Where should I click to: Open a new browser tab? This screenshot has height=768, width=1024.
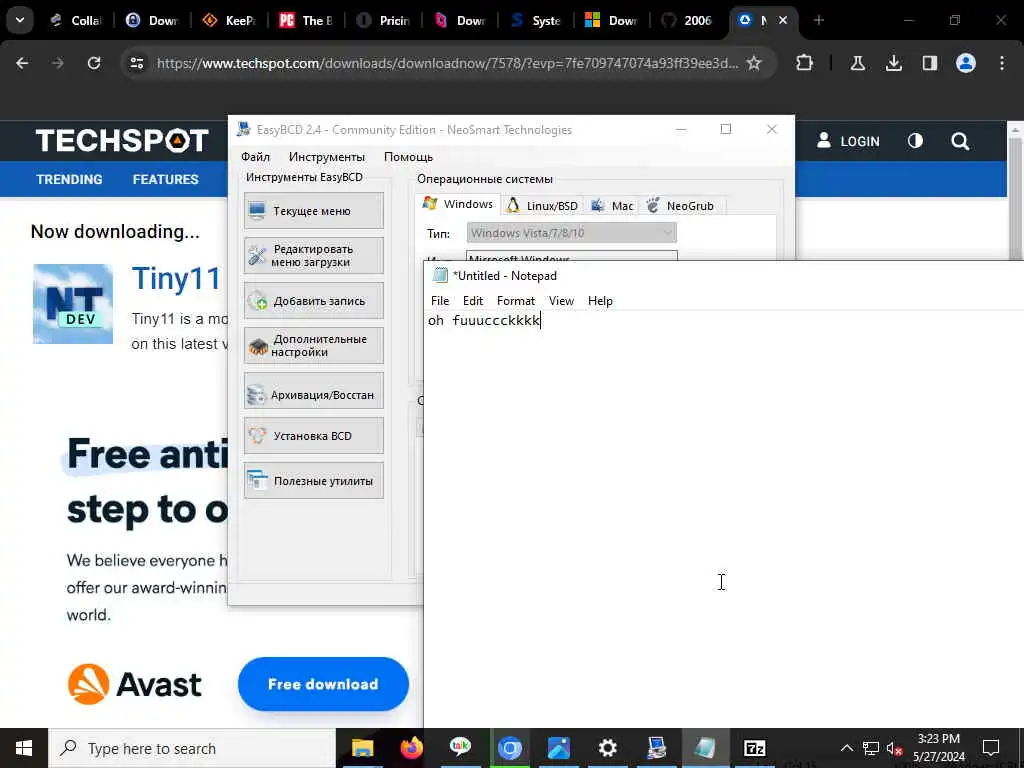point(819,20)
